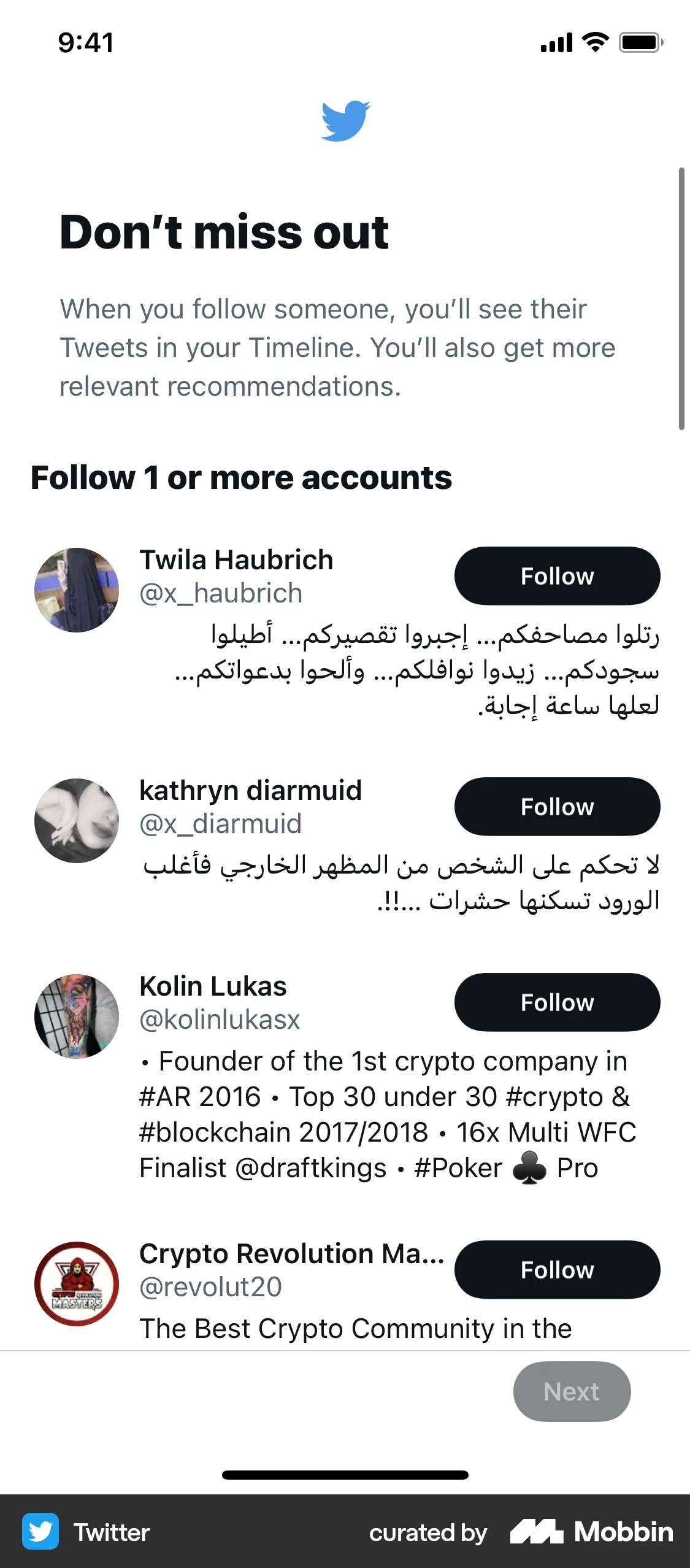The height and width of the screenshot is (1568, 690).
Task: Tap the battery indicator in the status bar
Action: (x=640, y=42)
